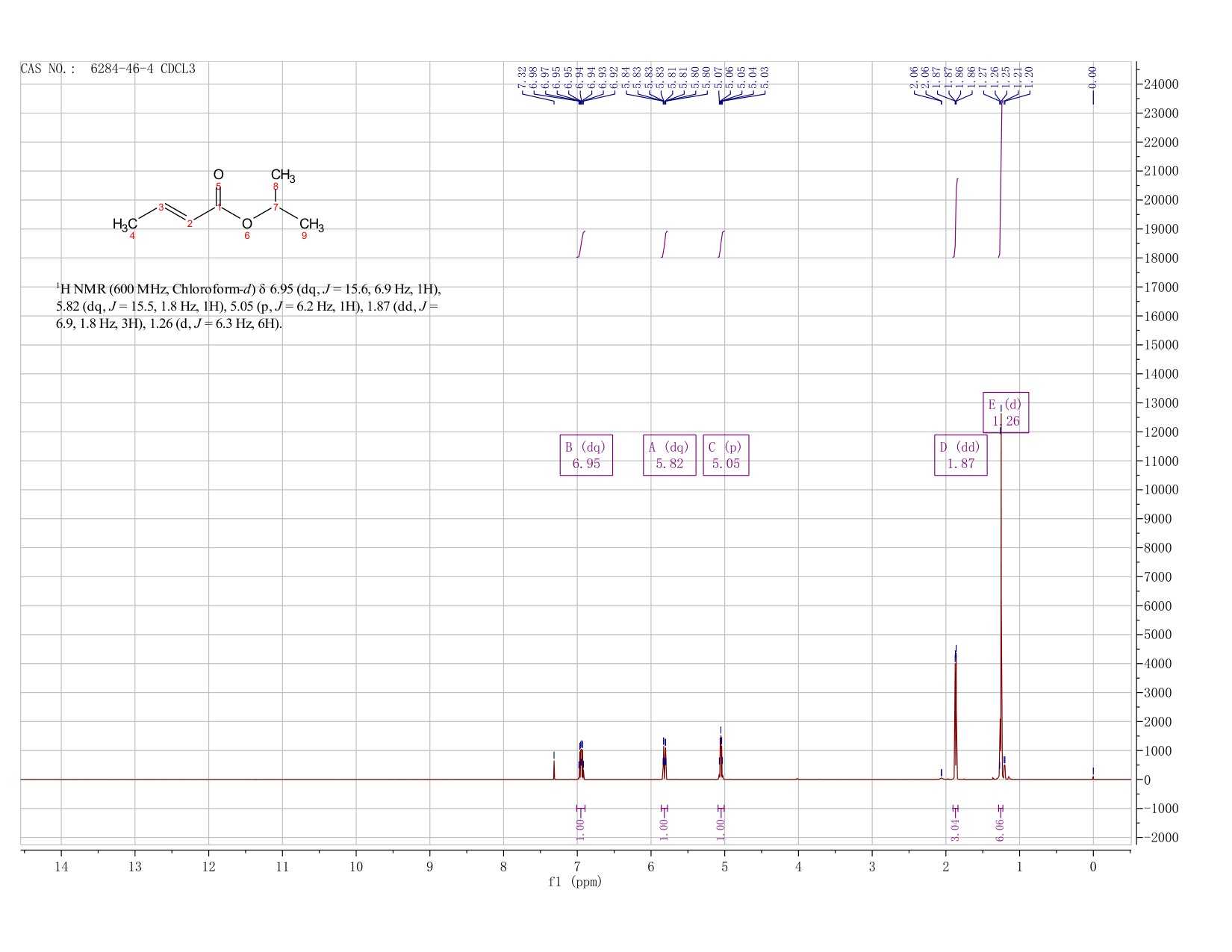1232x952 pixels.
Task: Click the 1.00 integral under the 5.05 ppm peak
Action: [721, 830]
